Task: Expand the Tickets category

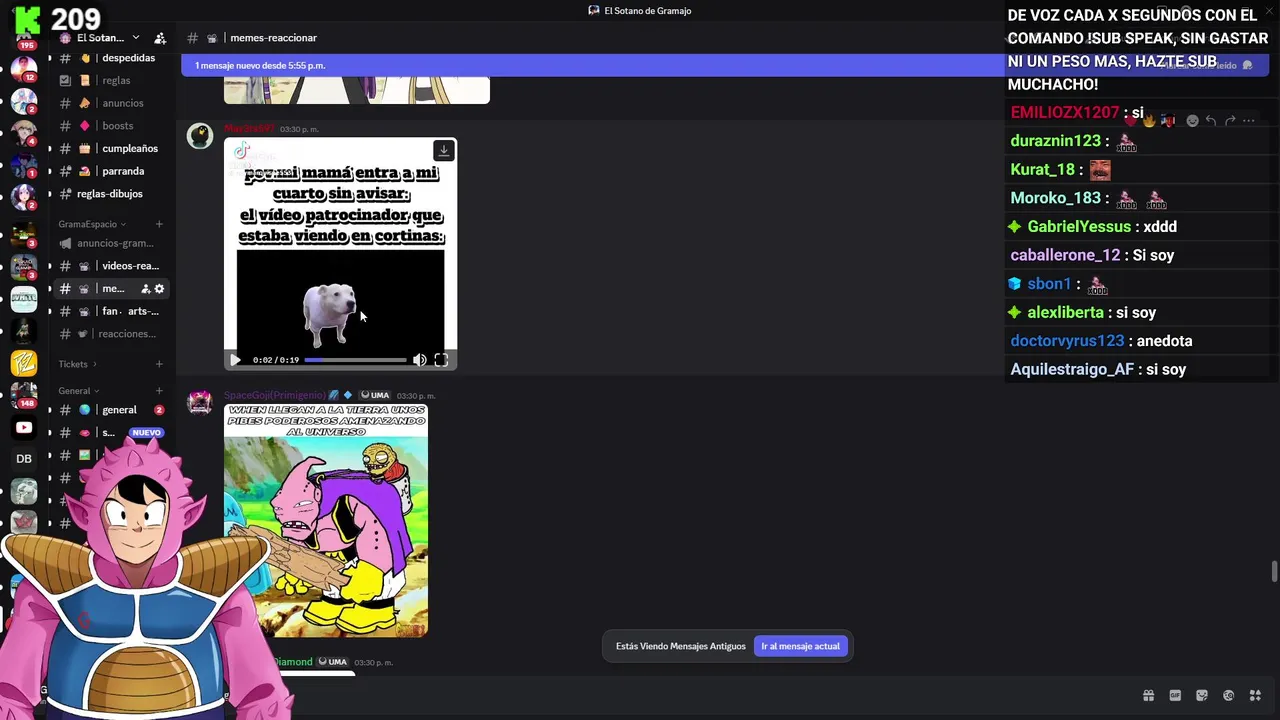Action: [x=78, y=364]
